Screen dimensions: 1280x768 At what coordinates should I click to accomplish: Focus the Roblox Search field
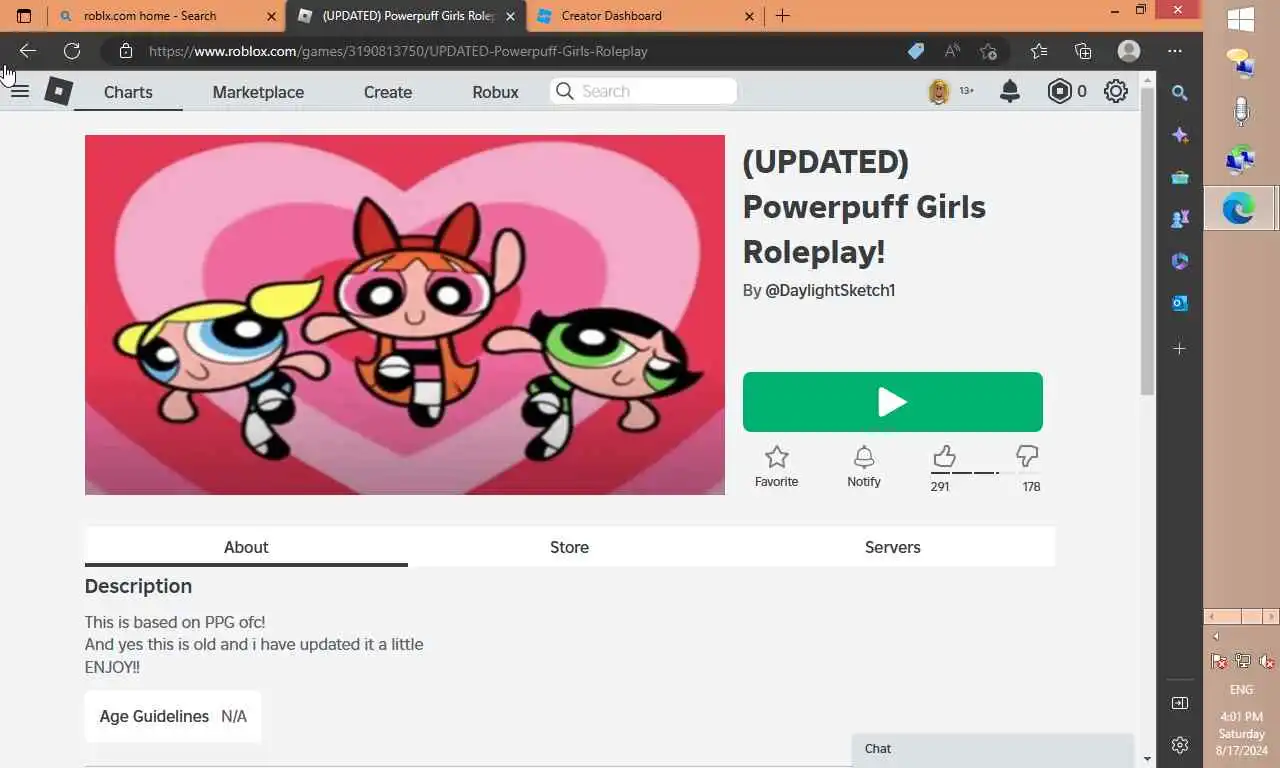click(643, 91)
